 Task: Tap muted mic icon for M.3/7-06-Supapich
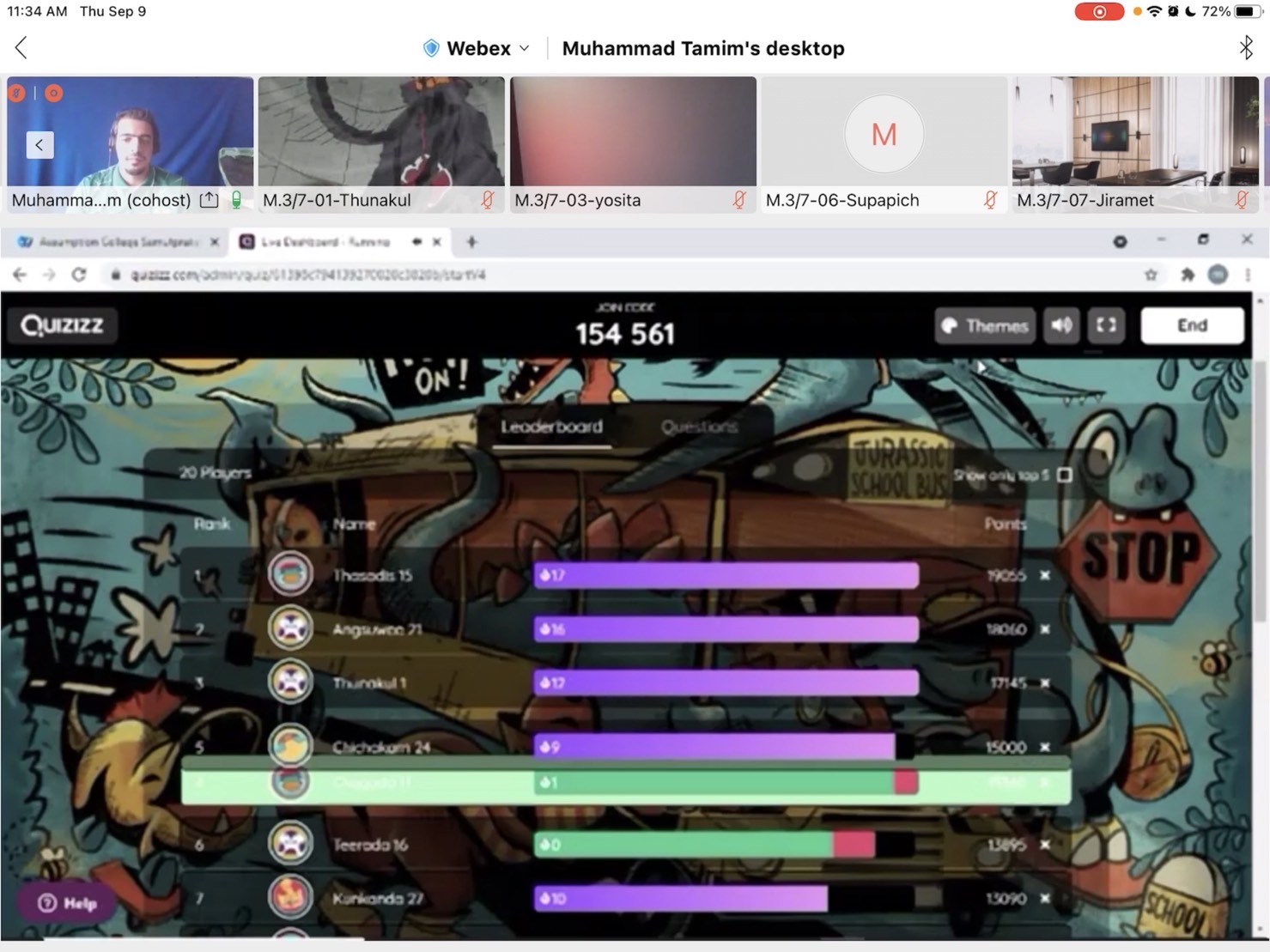[990, 200]
